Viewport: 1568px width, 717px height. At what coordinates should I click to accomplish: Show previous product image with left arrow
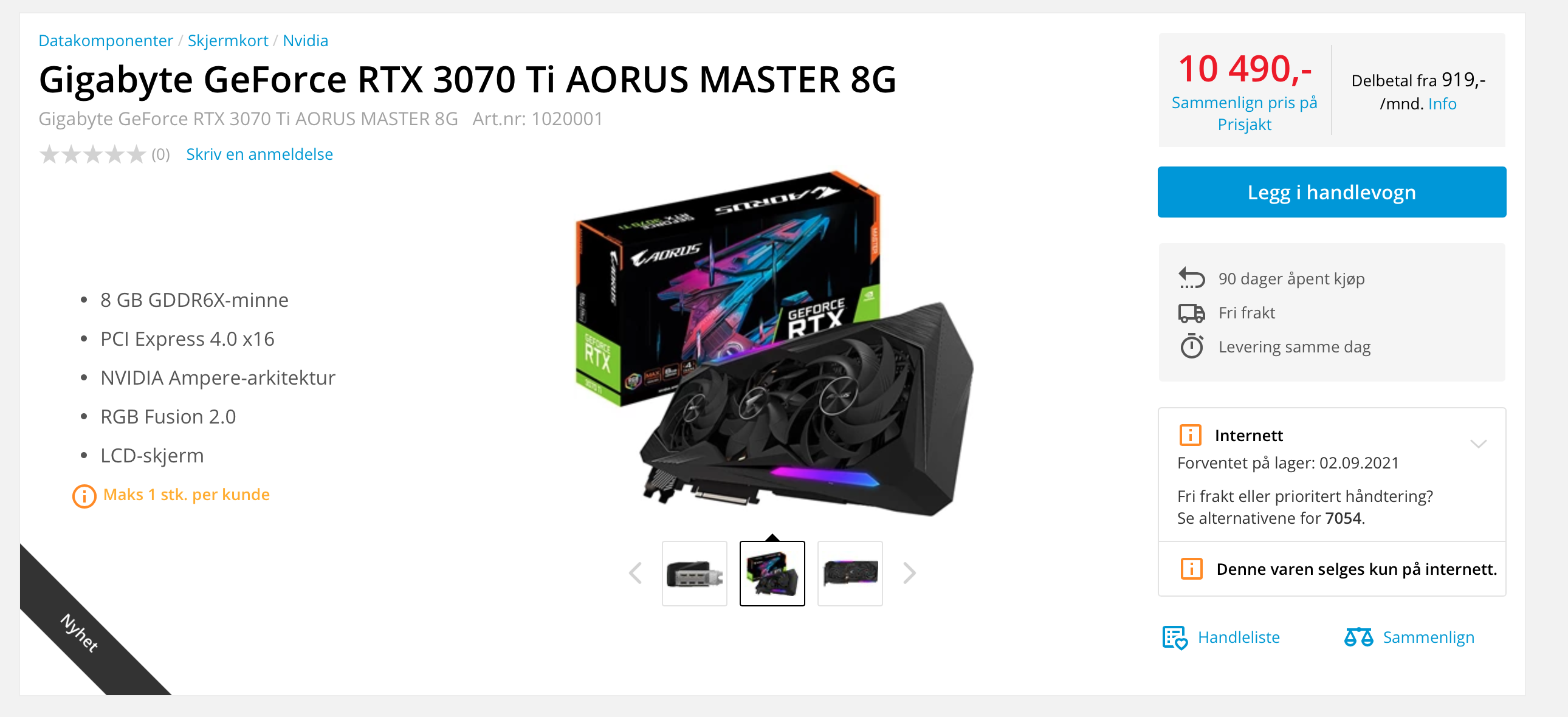pyautogui.click(x=635, y=574)
